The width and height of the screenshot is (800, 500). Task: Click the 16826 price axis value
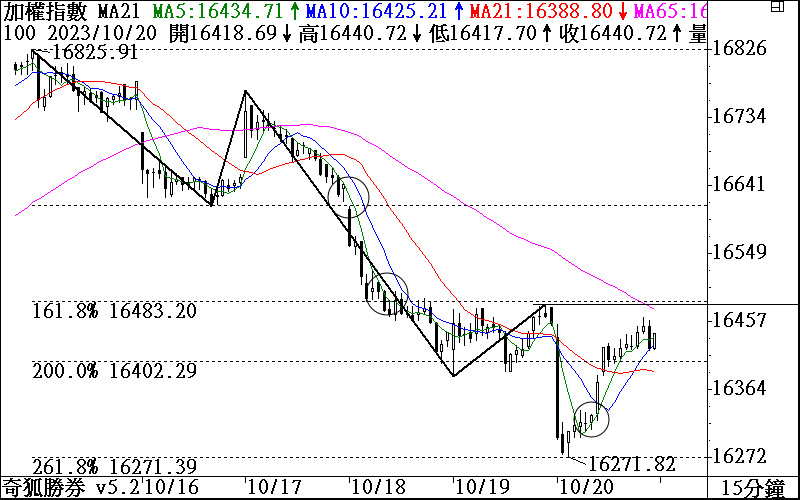click(739, 49)
